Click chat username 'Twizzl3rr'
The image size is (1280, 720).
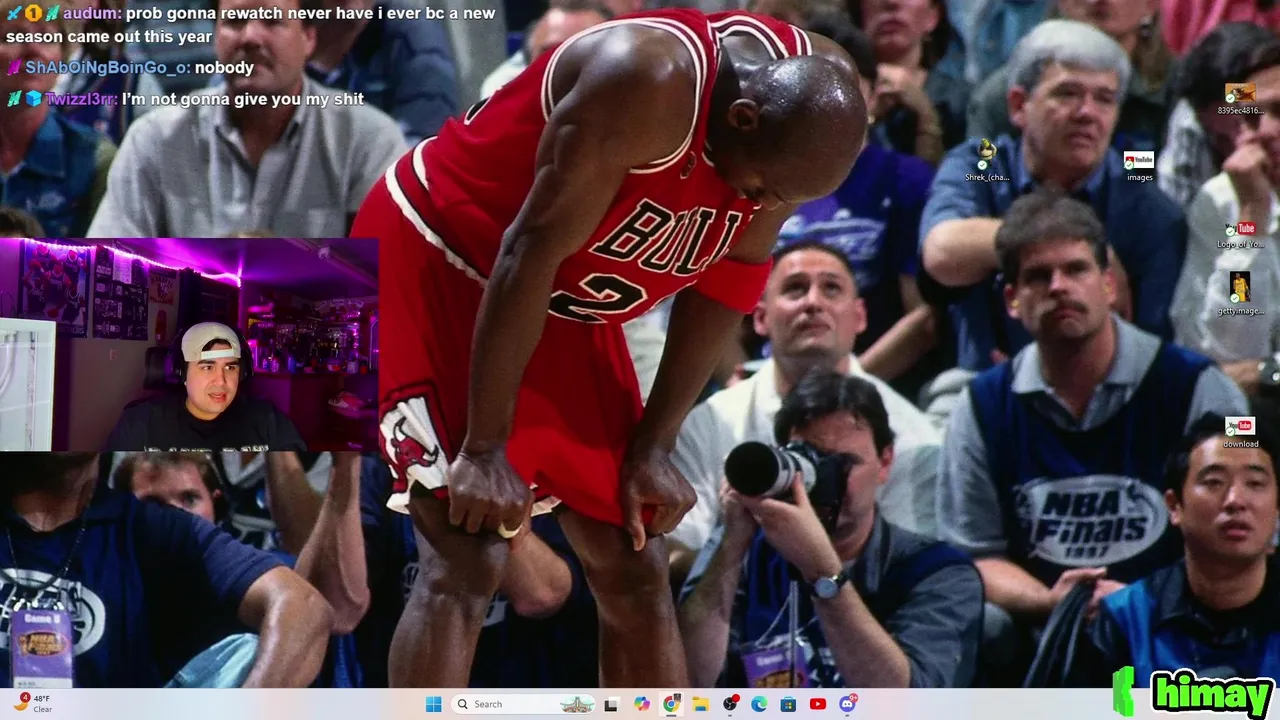81,99
